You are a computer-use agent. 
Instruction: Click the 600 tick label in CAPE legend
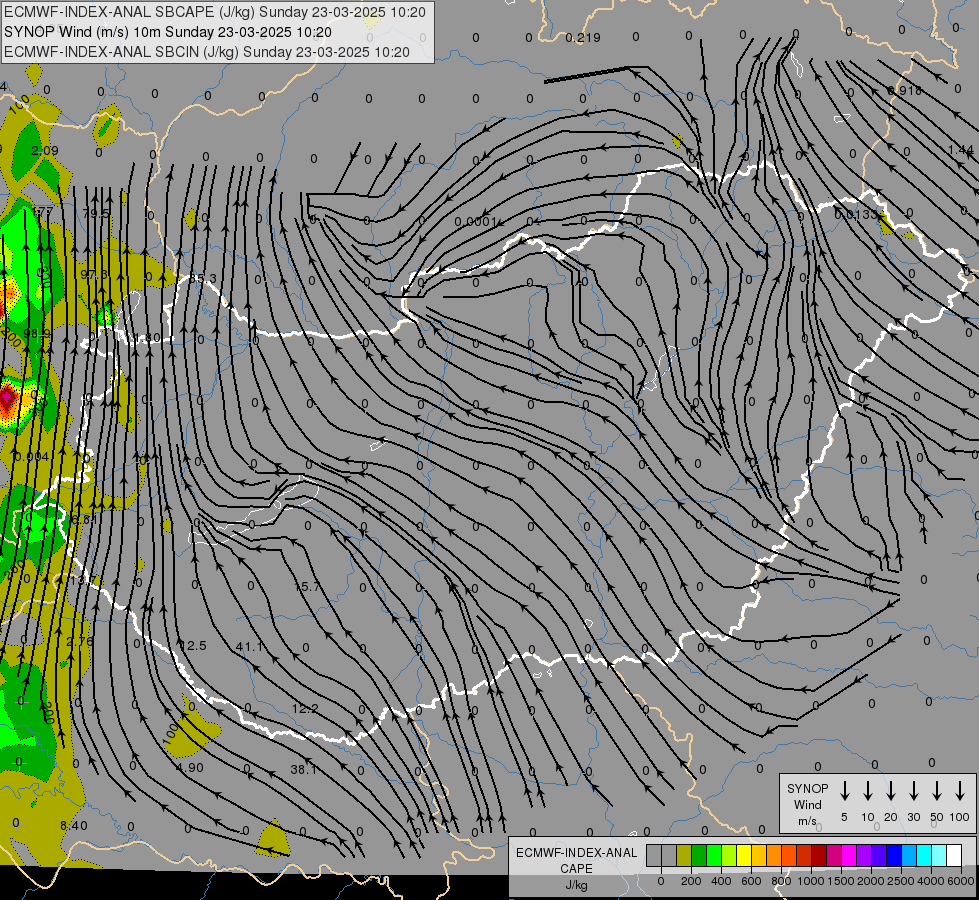click(x=751, y=881)
